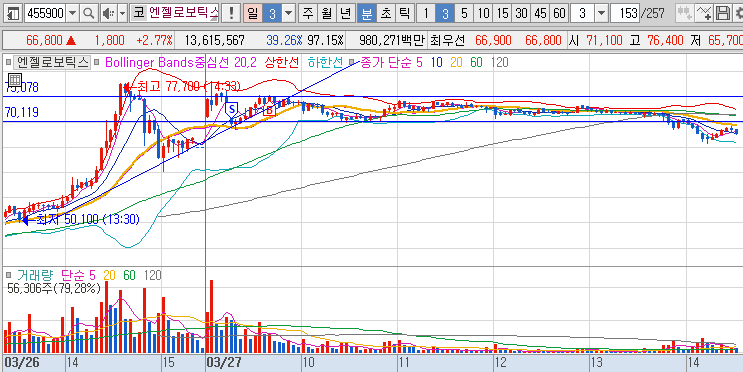Click the stock code input 455900

(x=45, y=13)
